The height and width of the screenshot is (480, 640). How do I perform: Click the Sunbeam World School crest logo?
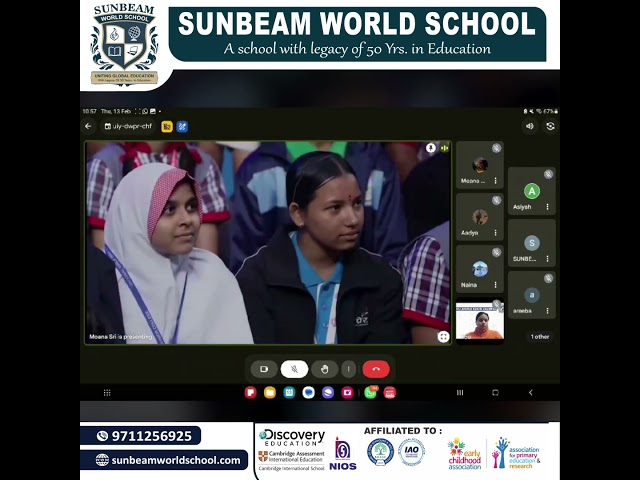(124, 44)
